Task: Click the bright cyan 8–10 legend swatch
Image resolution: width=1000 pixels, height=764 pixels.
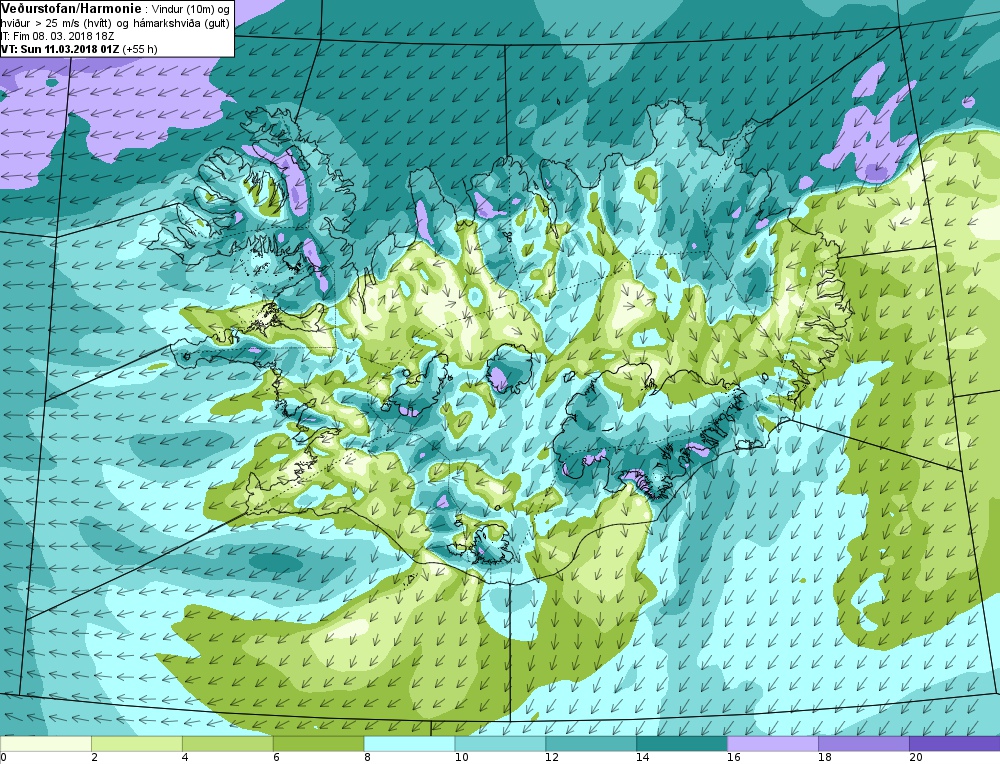Action: (x=409, y=744)
